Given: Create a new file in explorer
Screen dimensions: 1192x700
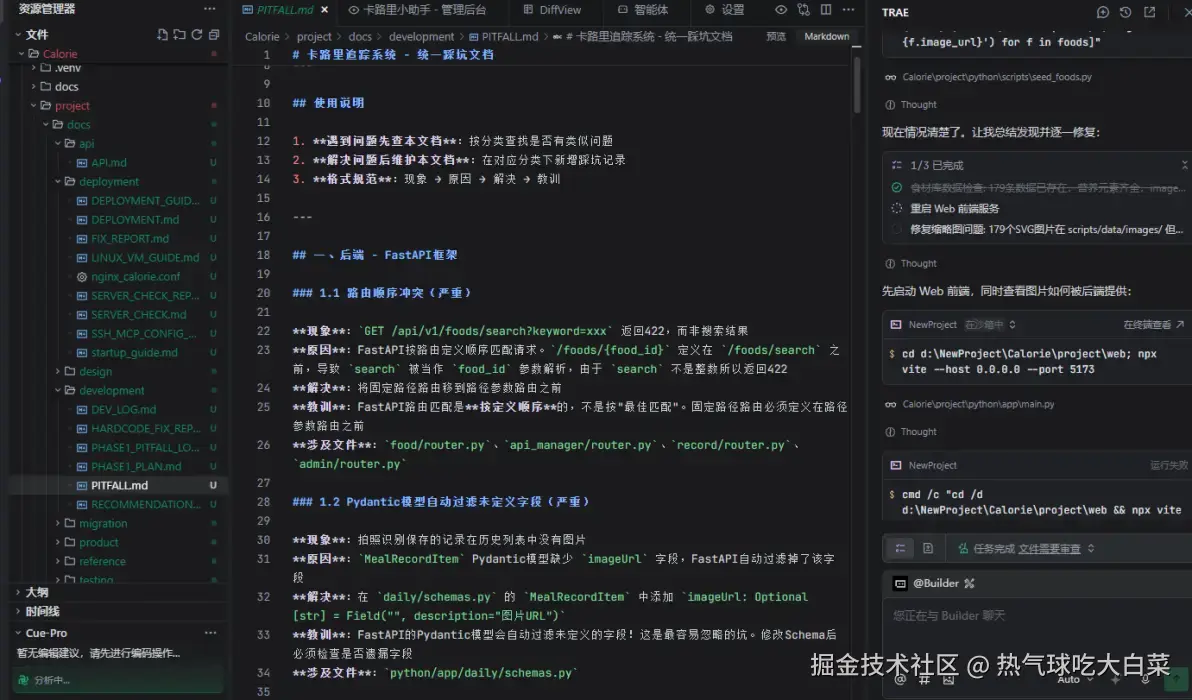Looking at the screenshot, I should coord(162,34).
